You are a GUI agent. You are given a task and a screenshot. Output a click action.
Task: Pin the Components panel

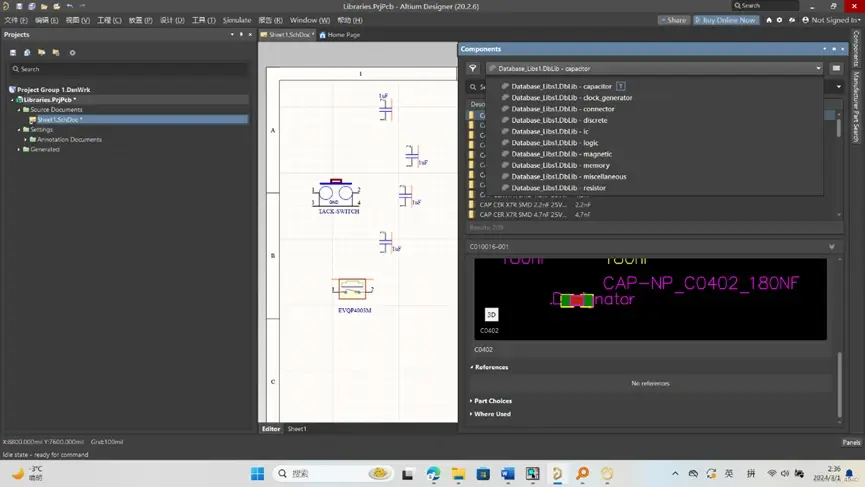(x=834, y=49)
